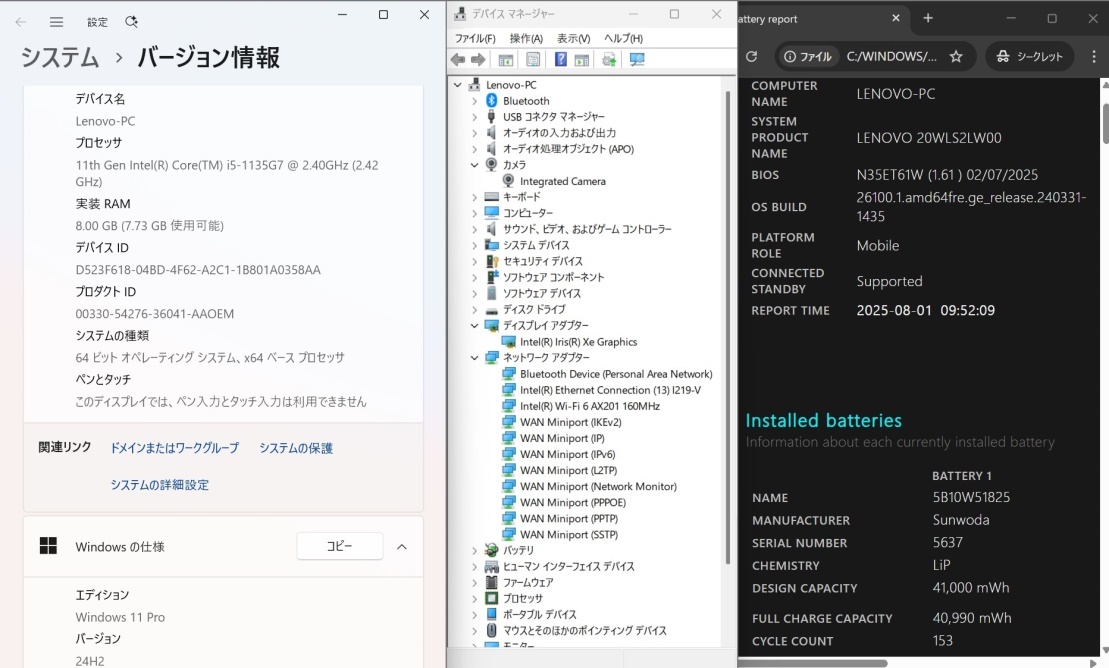The width and height of the screenshot is (1109, 668).
Task: Collapse the ネットワーク アダプター category
Action: click(475, 358)
